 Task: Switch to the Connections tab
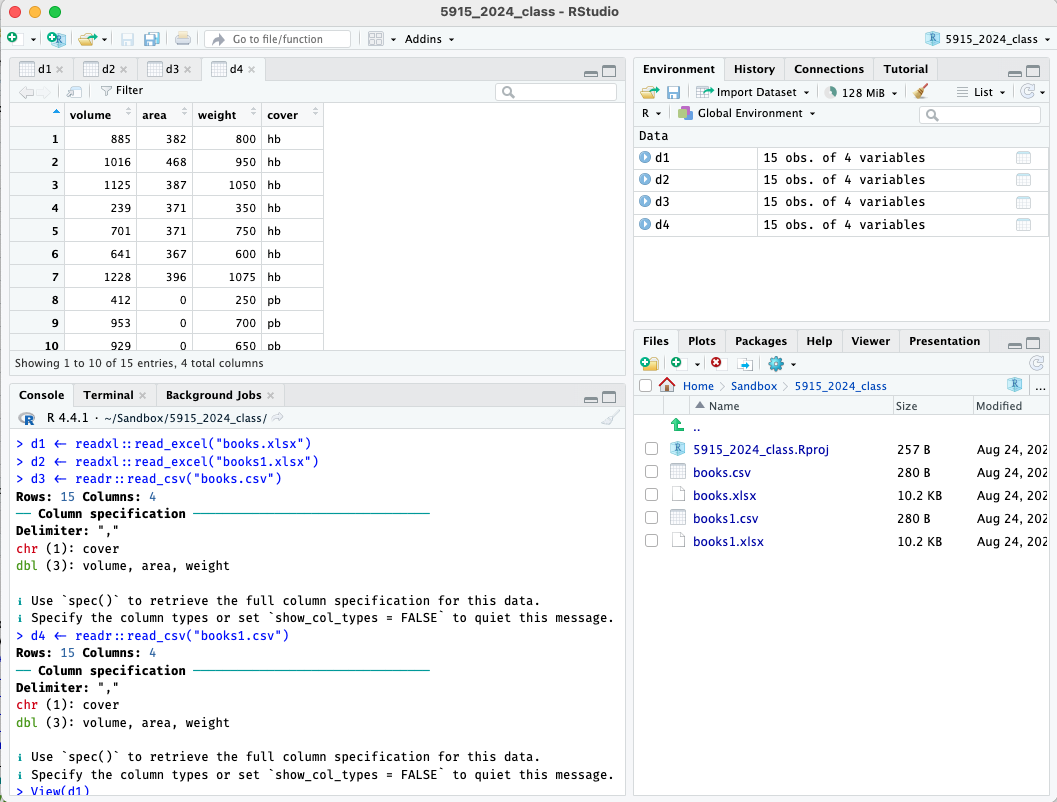(828, 69)
